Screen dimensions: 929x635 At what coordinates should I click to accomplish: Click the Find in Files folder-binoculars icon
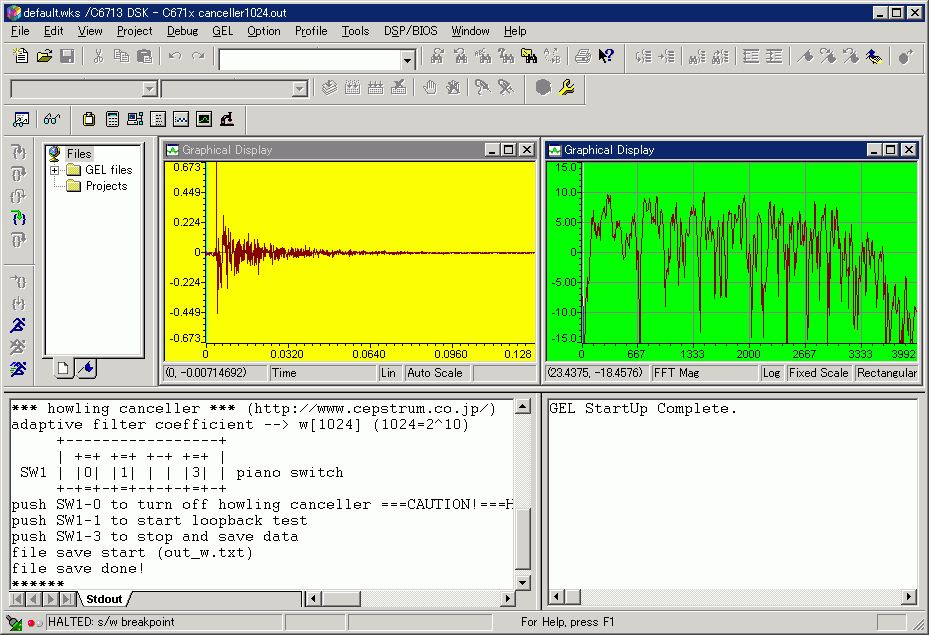coord(528,56)
